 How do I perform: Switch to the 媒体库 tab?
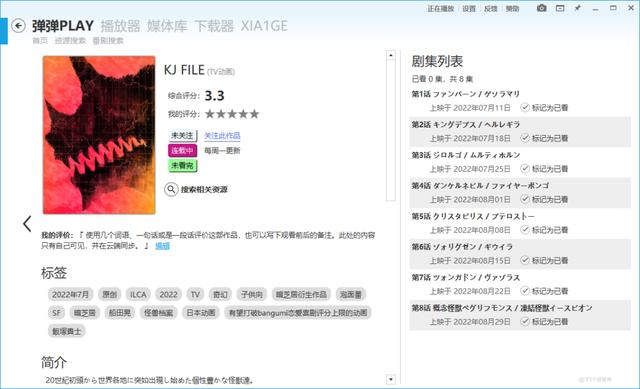pos(167,26)
